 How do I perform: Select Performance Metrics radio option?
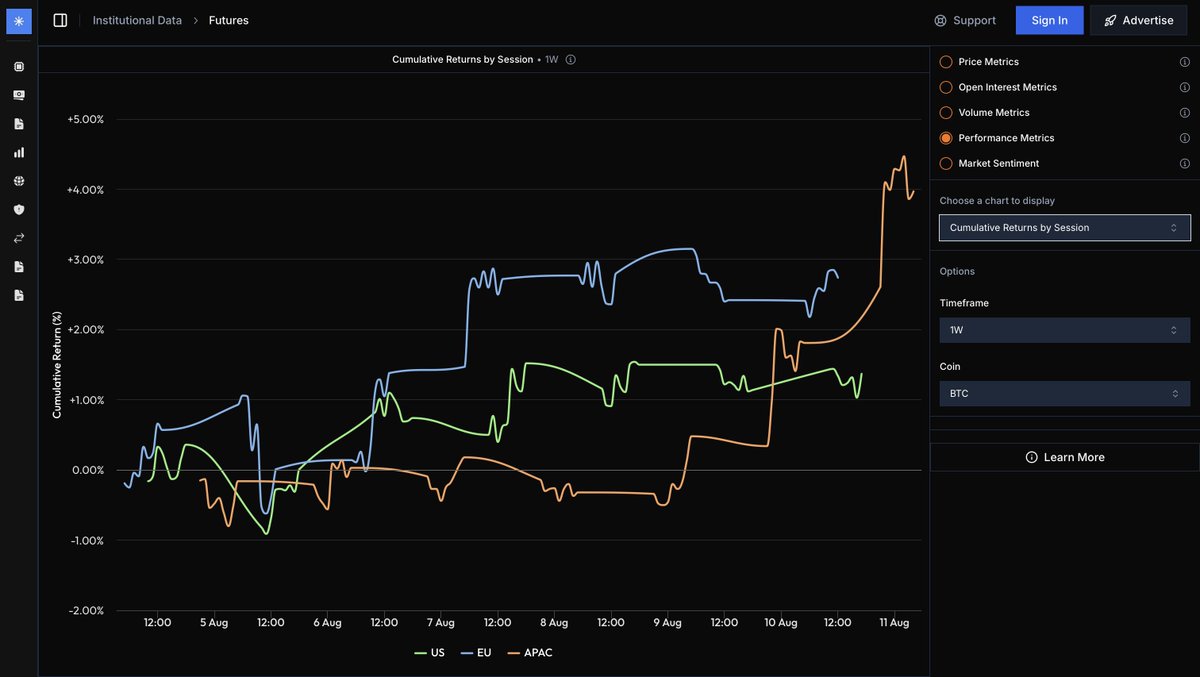pyautogui.click(x=946, y=138)
